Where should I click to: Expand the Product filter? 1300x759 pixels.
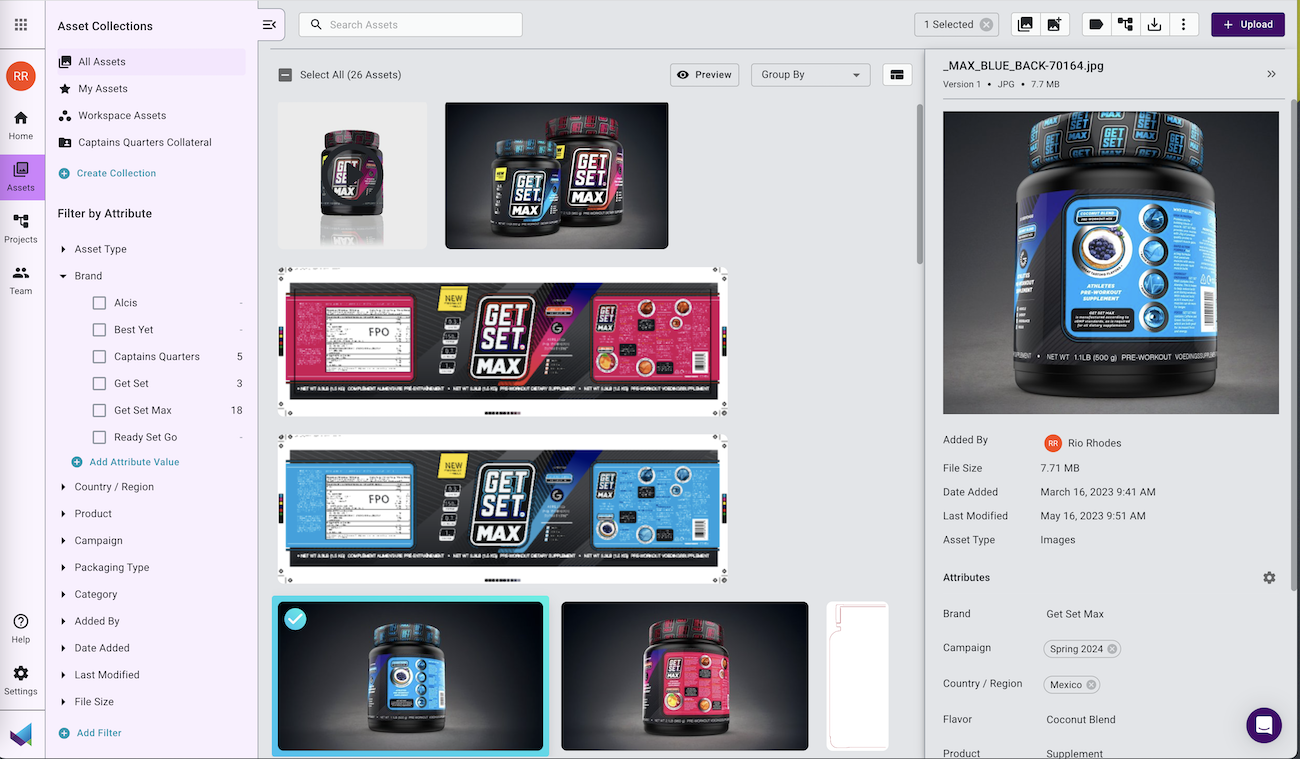pyautogui.click(x=64, y=514)
